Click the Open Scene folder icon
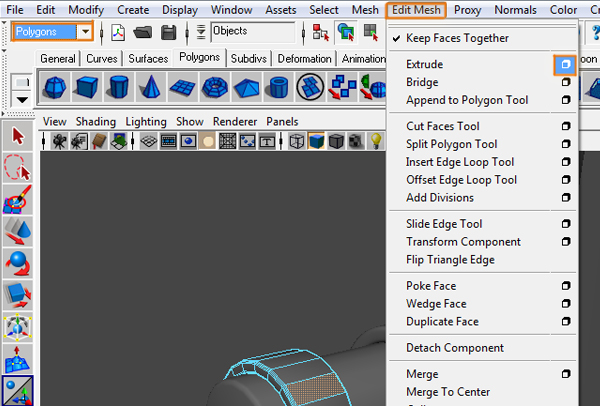This screenshot has height=406, width=600. tap(143, 32)
